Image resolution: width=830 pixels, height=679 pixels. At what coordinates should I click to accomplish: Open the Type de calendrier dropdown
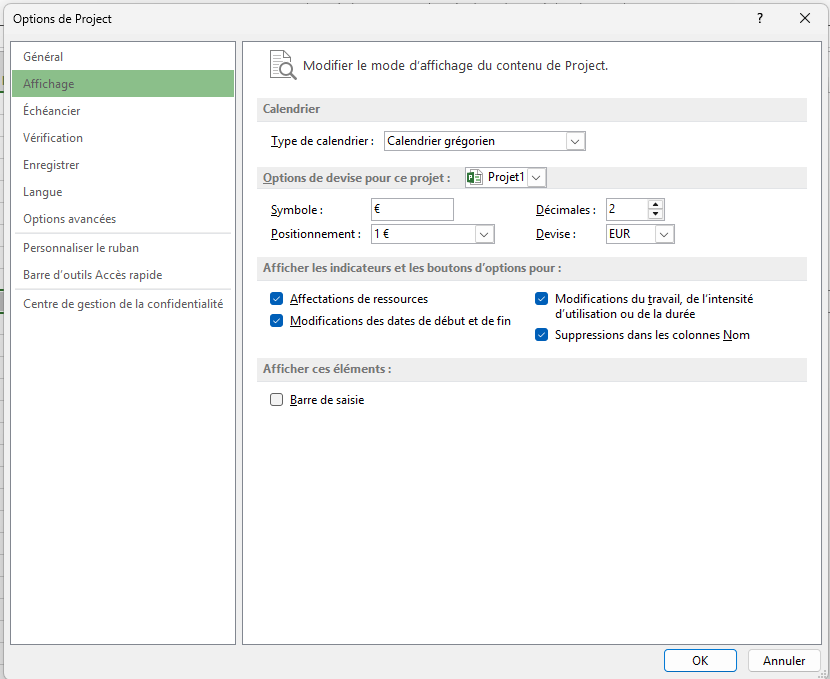tap(575, 141)
